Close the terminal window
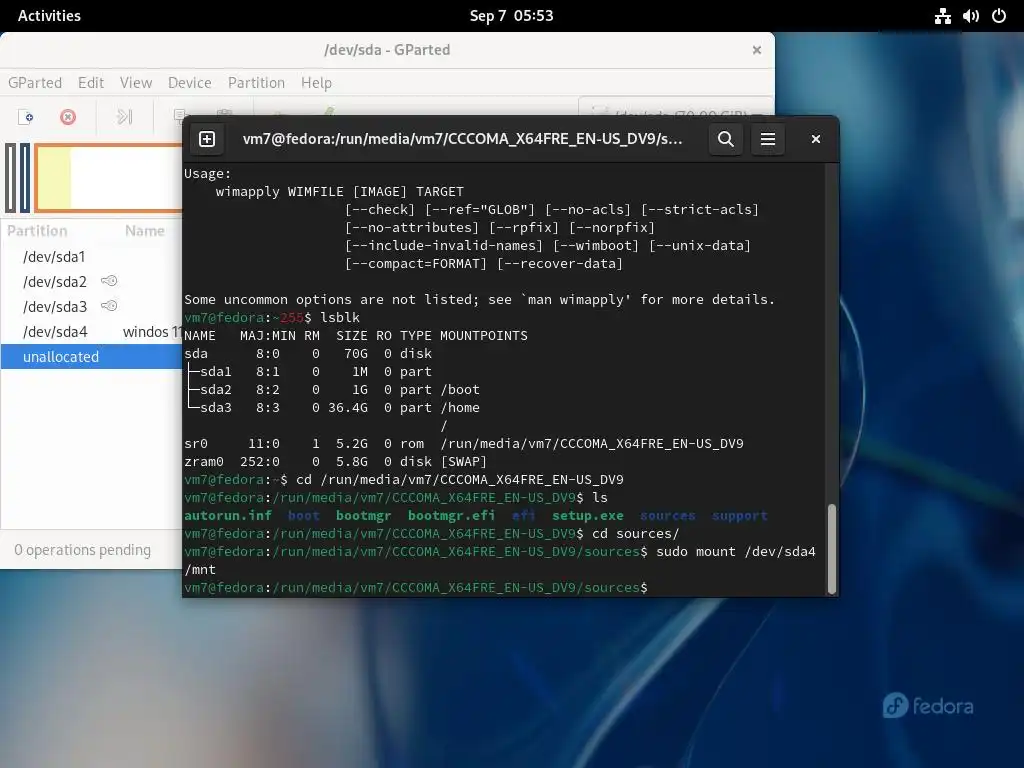This screenshot has height=768, width=1024. coord(816,139)
